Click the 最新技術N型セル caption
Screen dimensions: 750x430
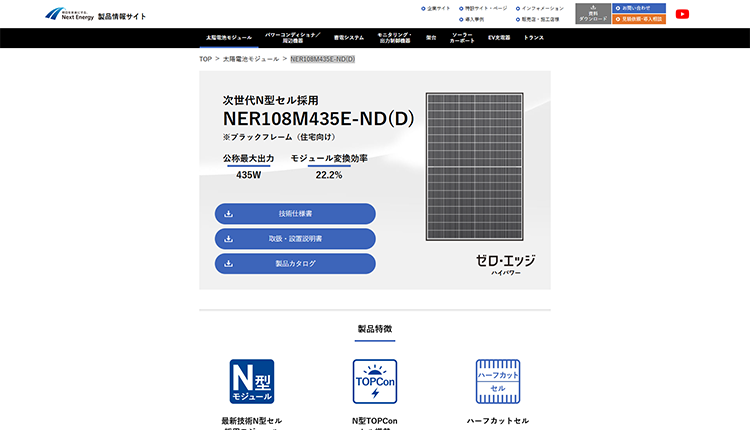[x=252, y=421]
